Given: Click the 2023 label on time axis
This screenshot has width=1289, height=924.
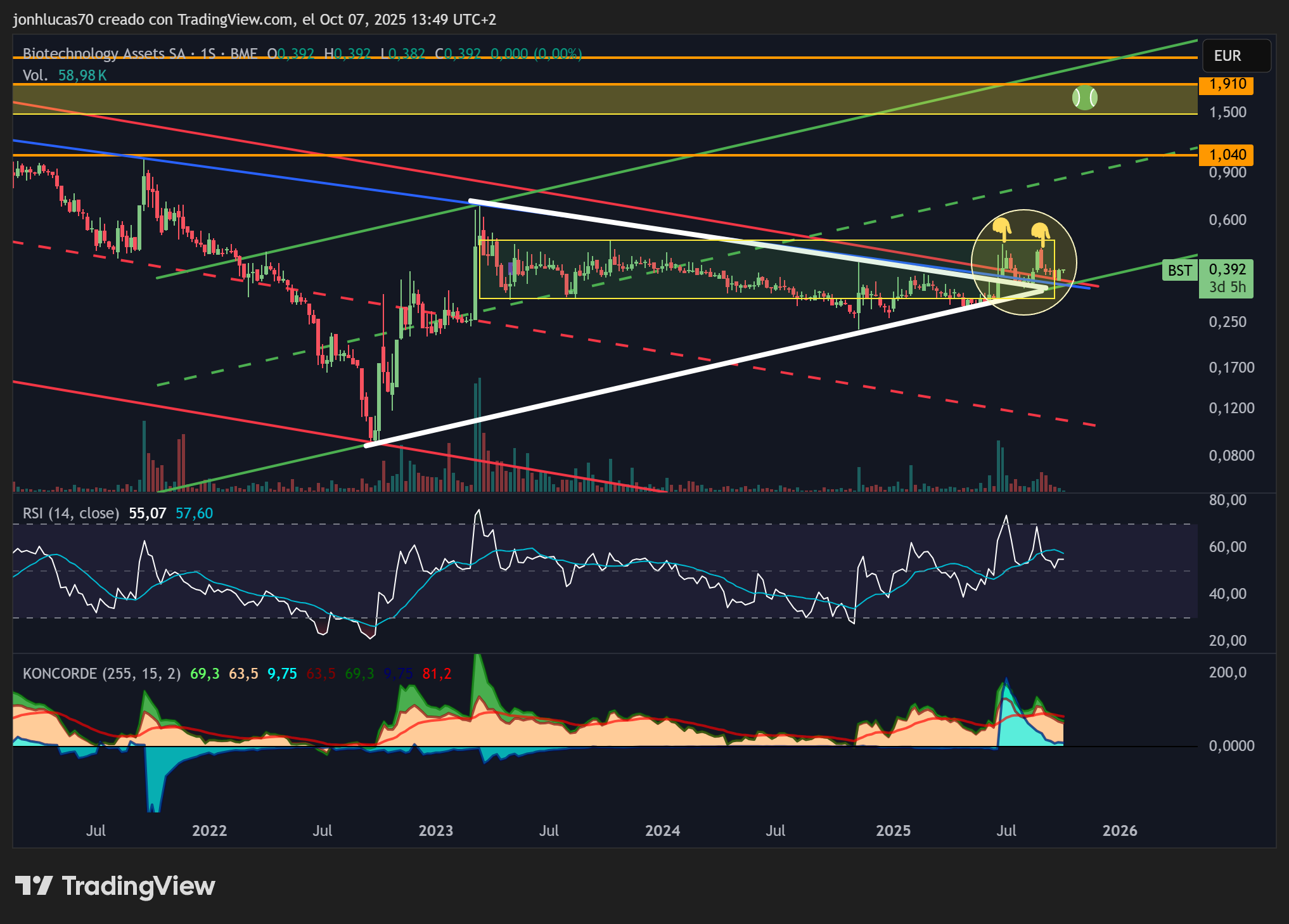Looking at the screenshot, I should click(436, 831).
